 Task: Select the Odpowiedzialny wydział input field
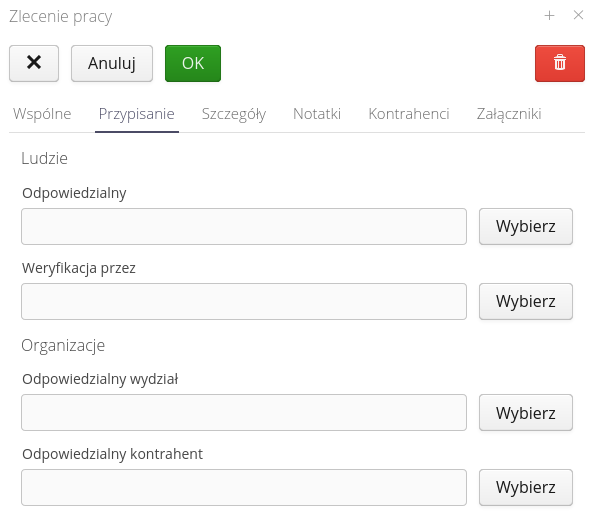click(244, 413)
